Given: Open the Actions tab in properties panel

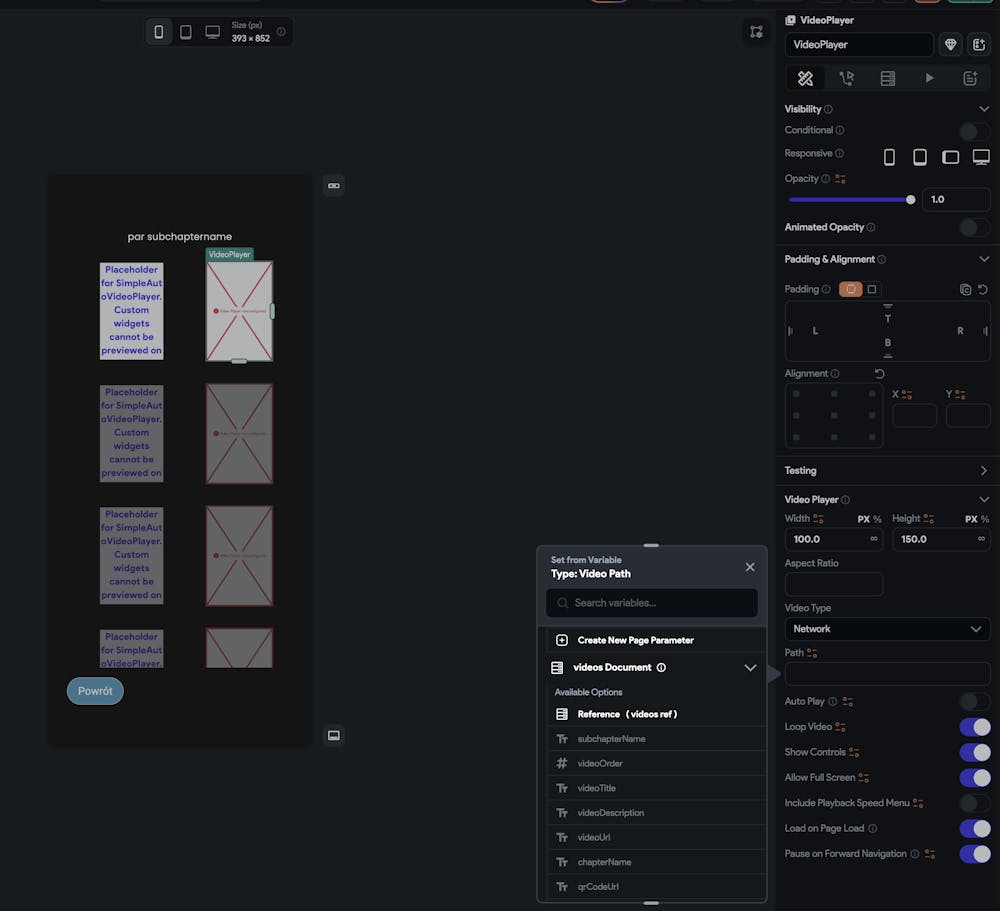Looking at the screenshot, I should pos(846,78).
